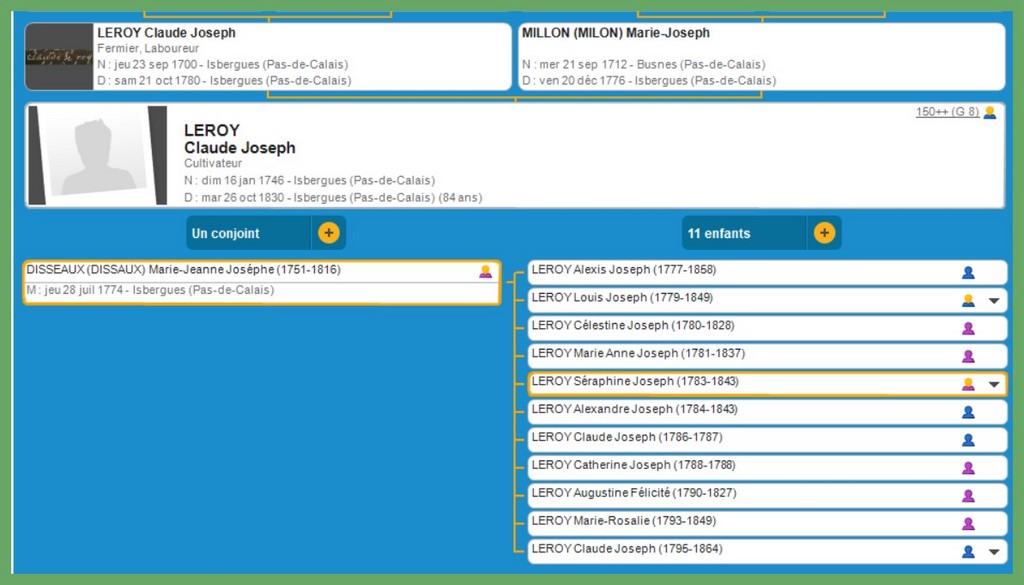1024x585 pixels.
Task: Click person icon for Marie Anne Joseph
Action: pos(967,356)
